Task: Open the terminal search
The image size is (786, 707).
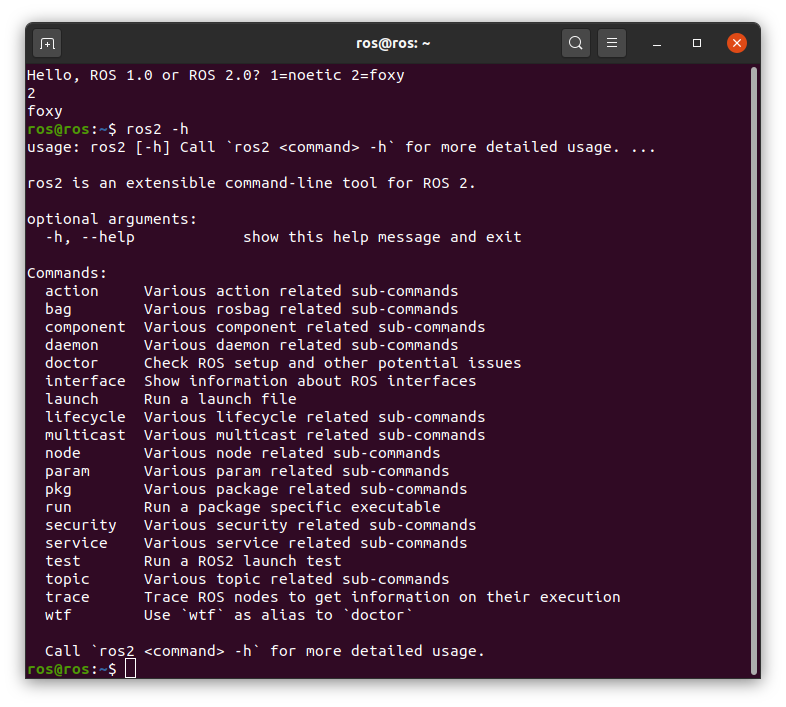Action: coord(575,43)
